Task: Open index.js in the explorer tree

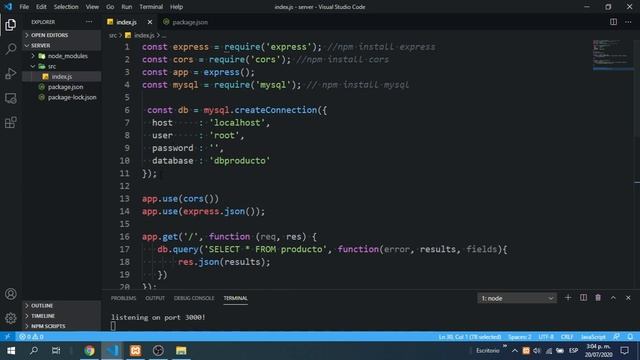Action: point(61,76)
